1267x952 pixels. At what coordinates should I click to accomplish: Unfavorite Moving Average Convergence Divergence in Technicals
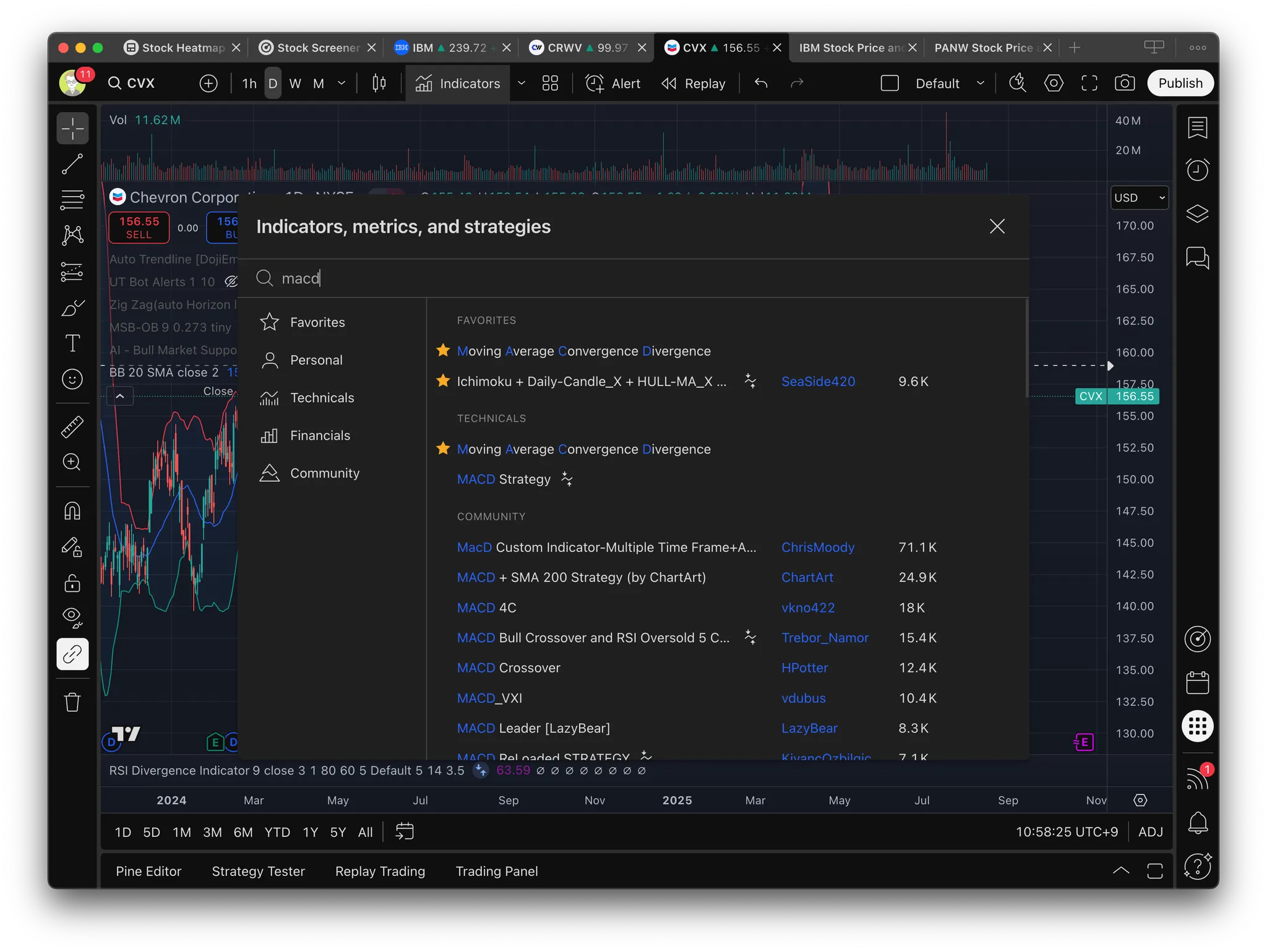[443, 448]
